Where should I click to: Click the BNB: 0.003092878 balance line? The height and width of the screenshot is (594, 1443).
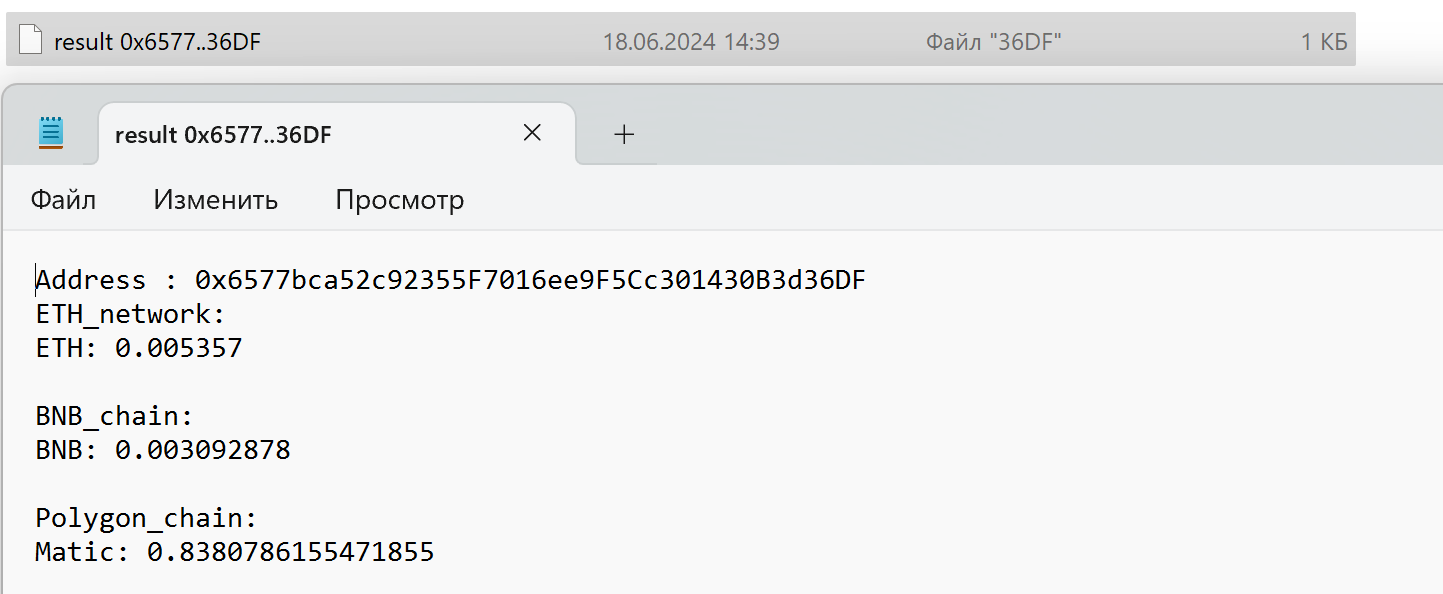click(x=163, y=451)
